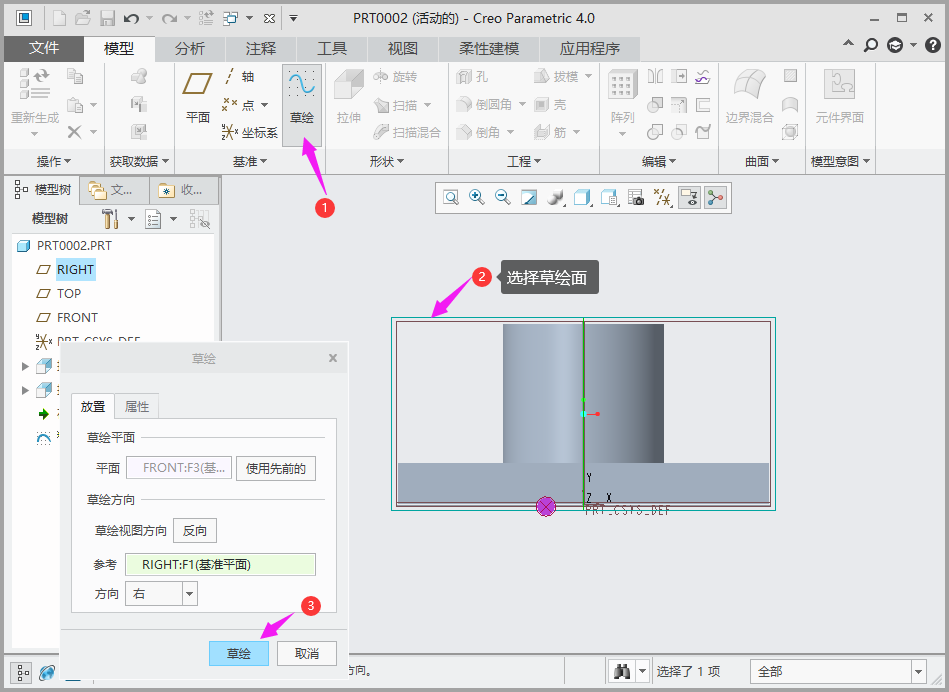Click the zoom in magnifier icon

coord(477,198)
